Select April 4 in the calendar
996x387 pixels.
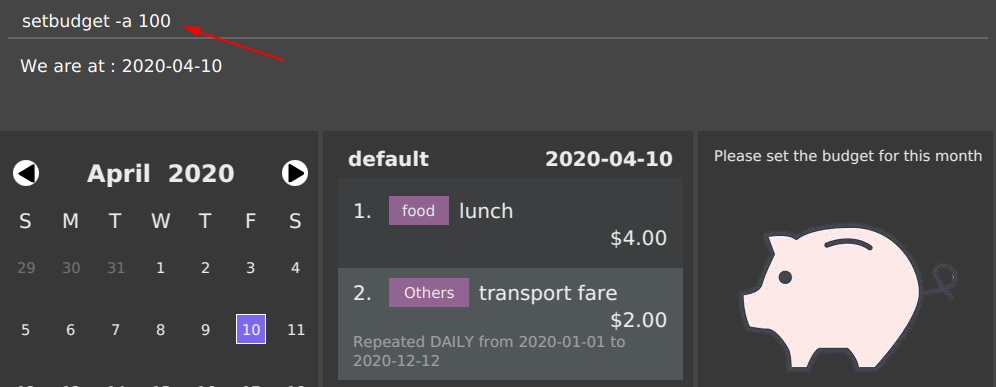pyautogui.click(x=295, y=268)
